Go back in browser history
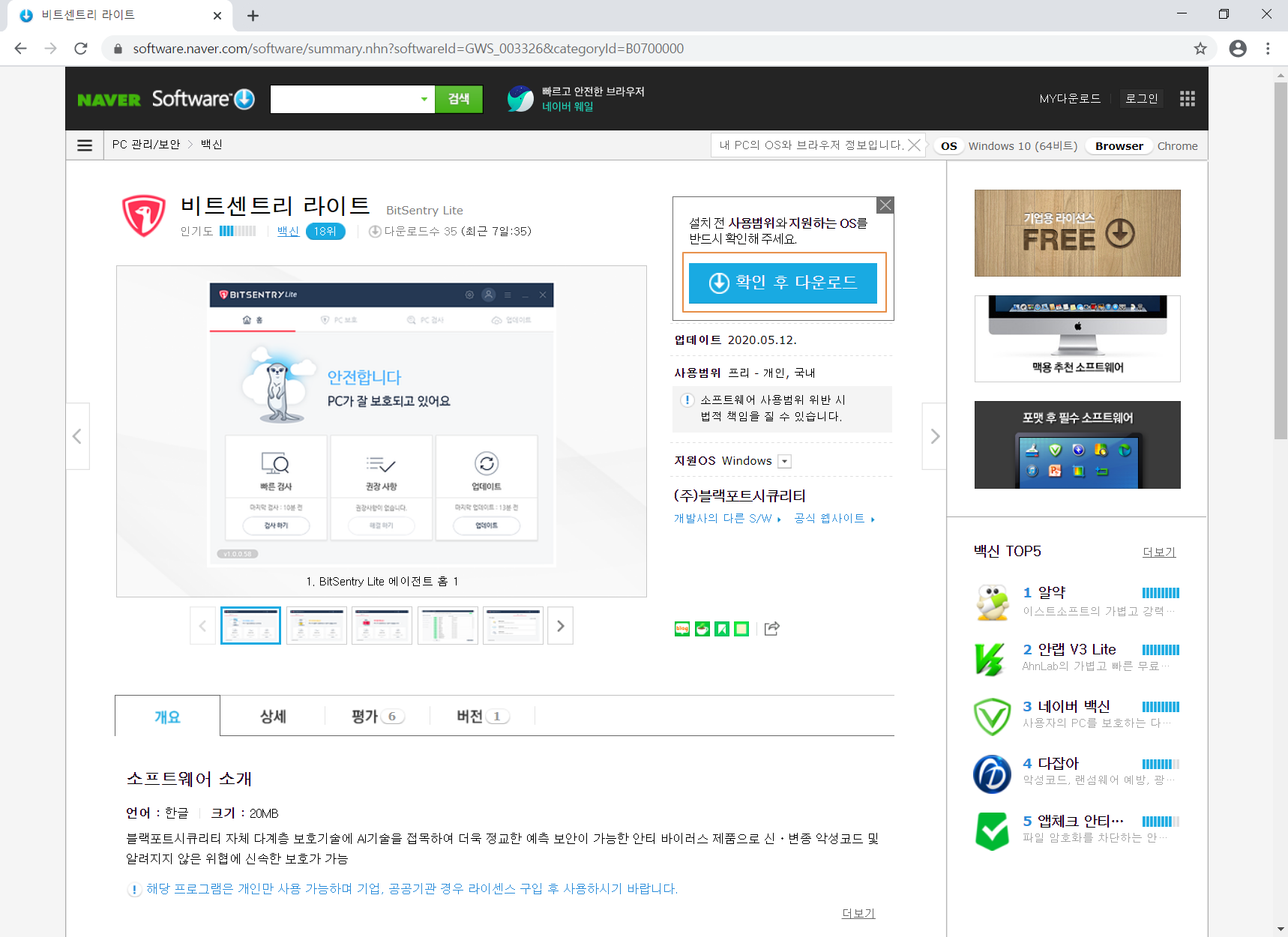 (20, 49)
